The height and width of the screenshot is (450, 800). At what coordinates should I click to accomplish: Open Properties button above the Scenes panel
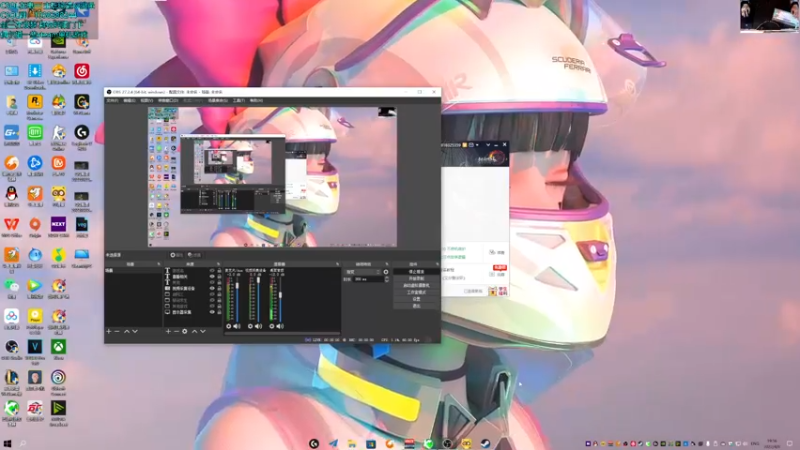pyautogui.click(x=177, y=255)
